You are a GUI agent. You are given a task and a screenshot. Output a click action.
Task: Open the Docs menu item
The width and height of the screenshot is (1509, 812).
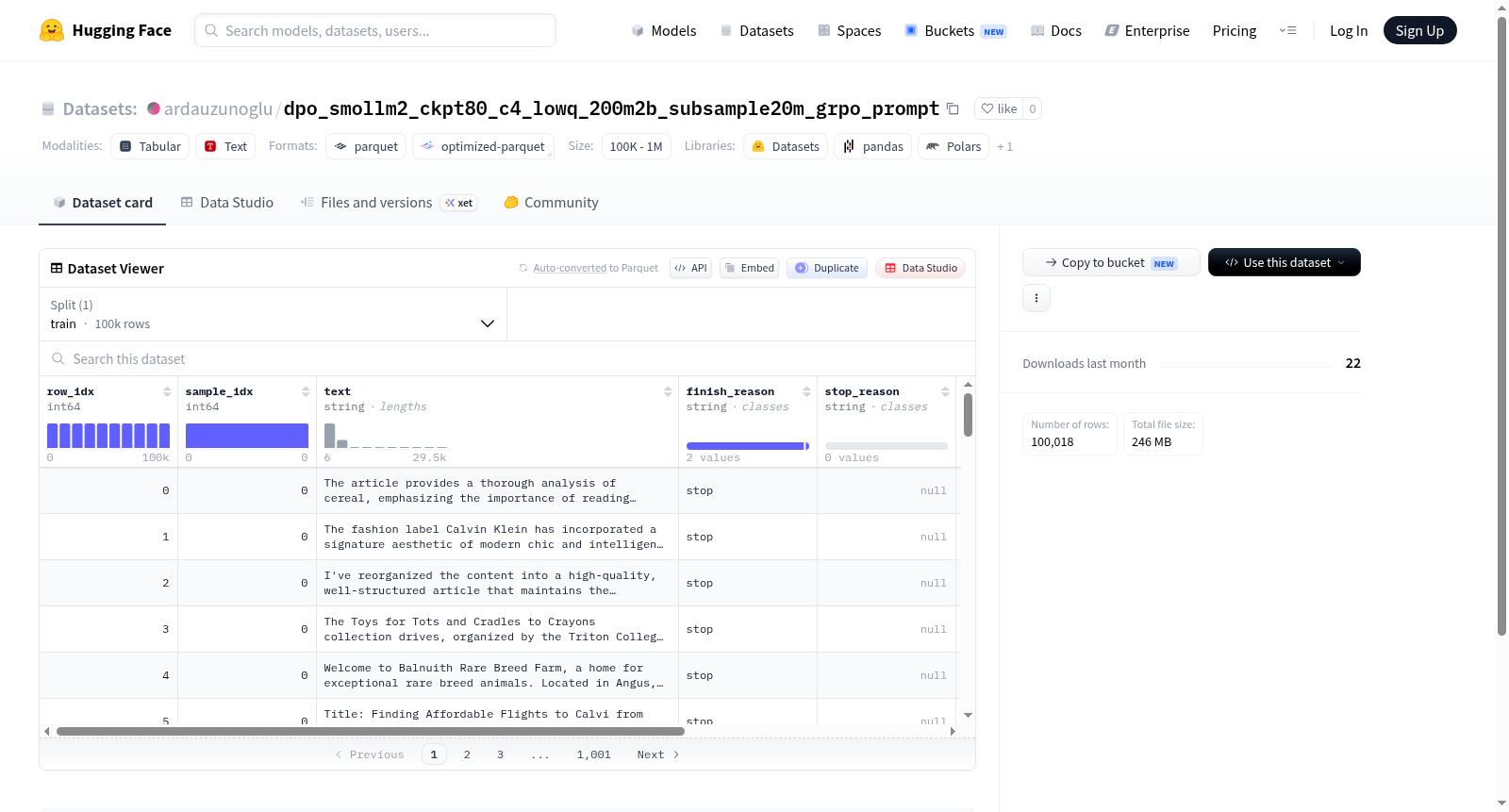point(1056,31)
